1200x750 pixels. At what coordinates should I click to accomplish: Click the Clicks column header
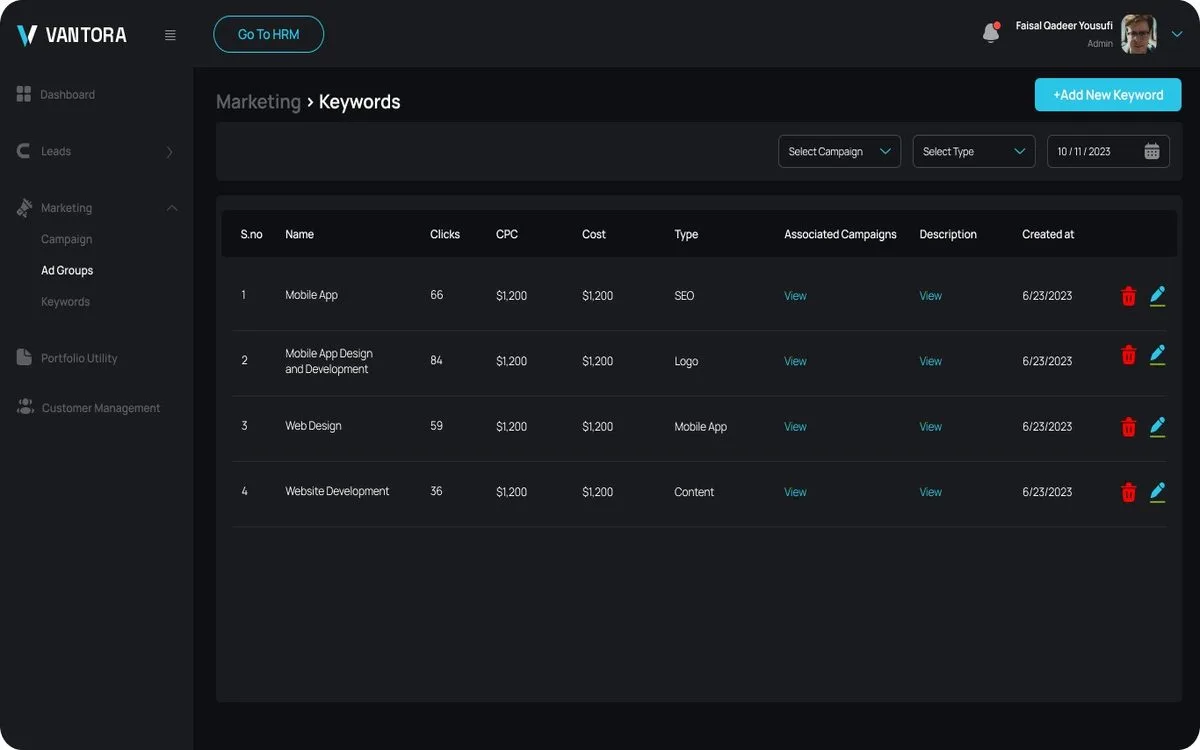click(x=445, y=234)
